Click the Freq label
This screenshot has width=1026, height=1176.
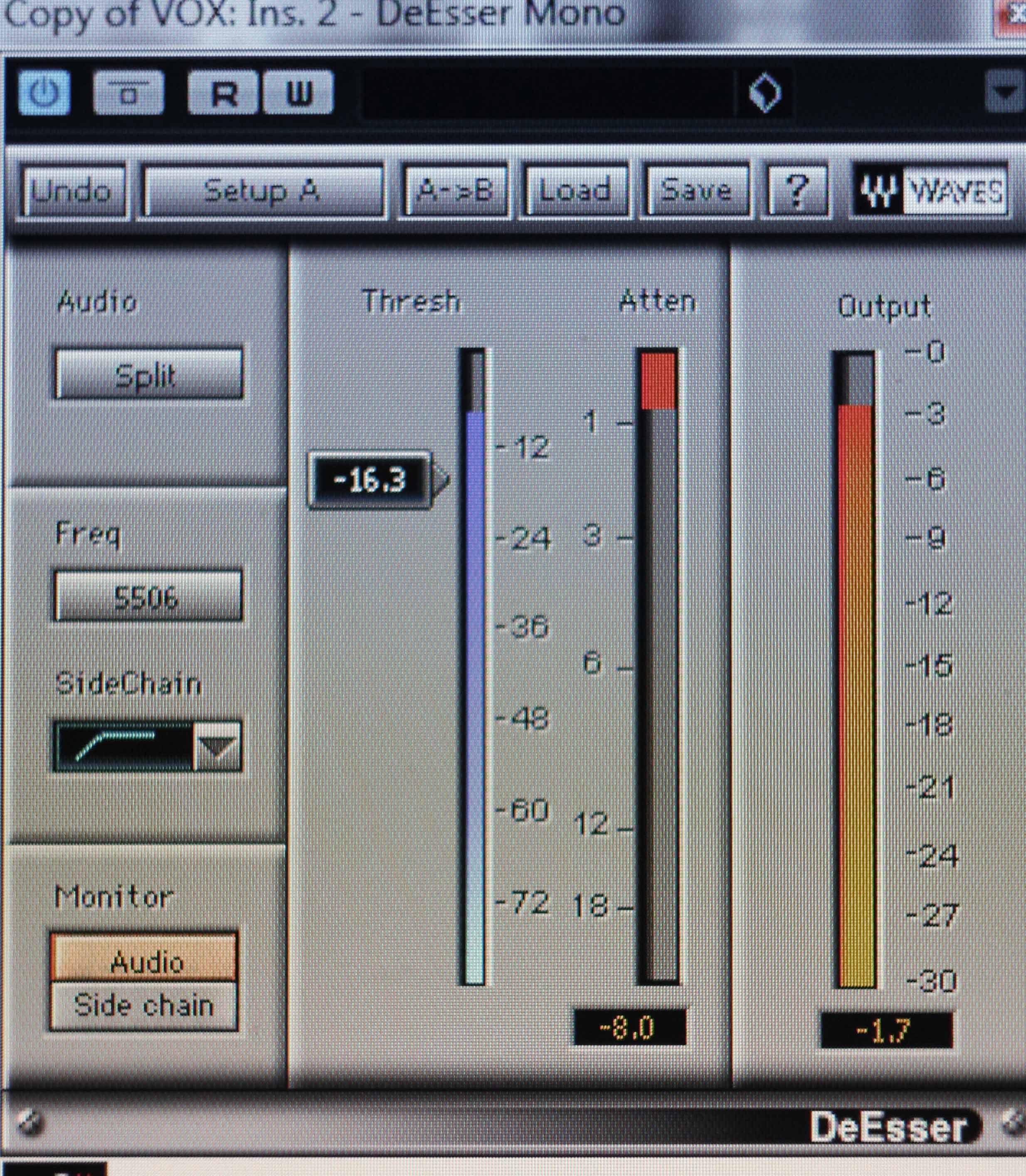point(88,535)
